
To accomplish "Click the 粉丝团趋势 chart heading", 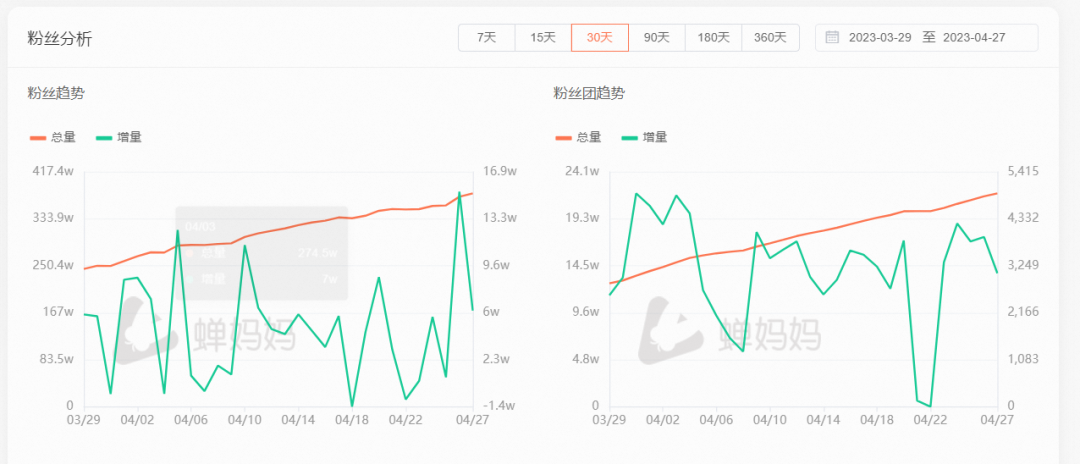I will coord(589,93).
